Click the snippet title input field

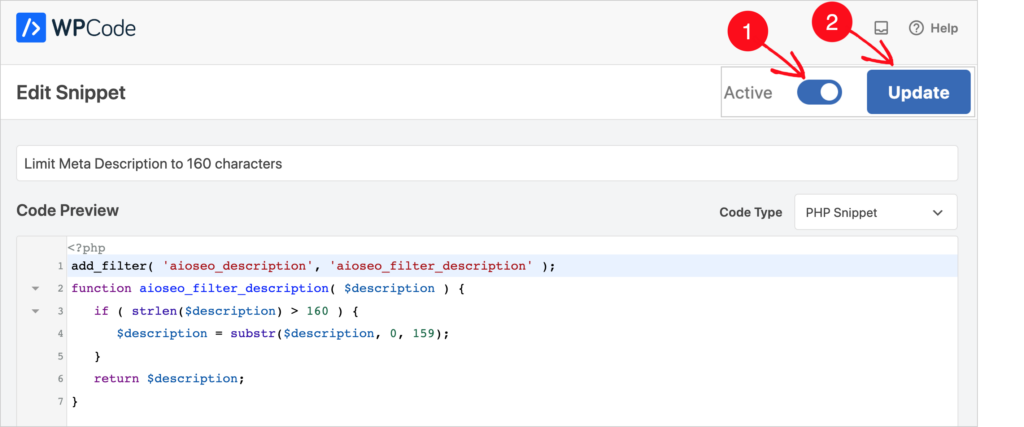point(487,163)
